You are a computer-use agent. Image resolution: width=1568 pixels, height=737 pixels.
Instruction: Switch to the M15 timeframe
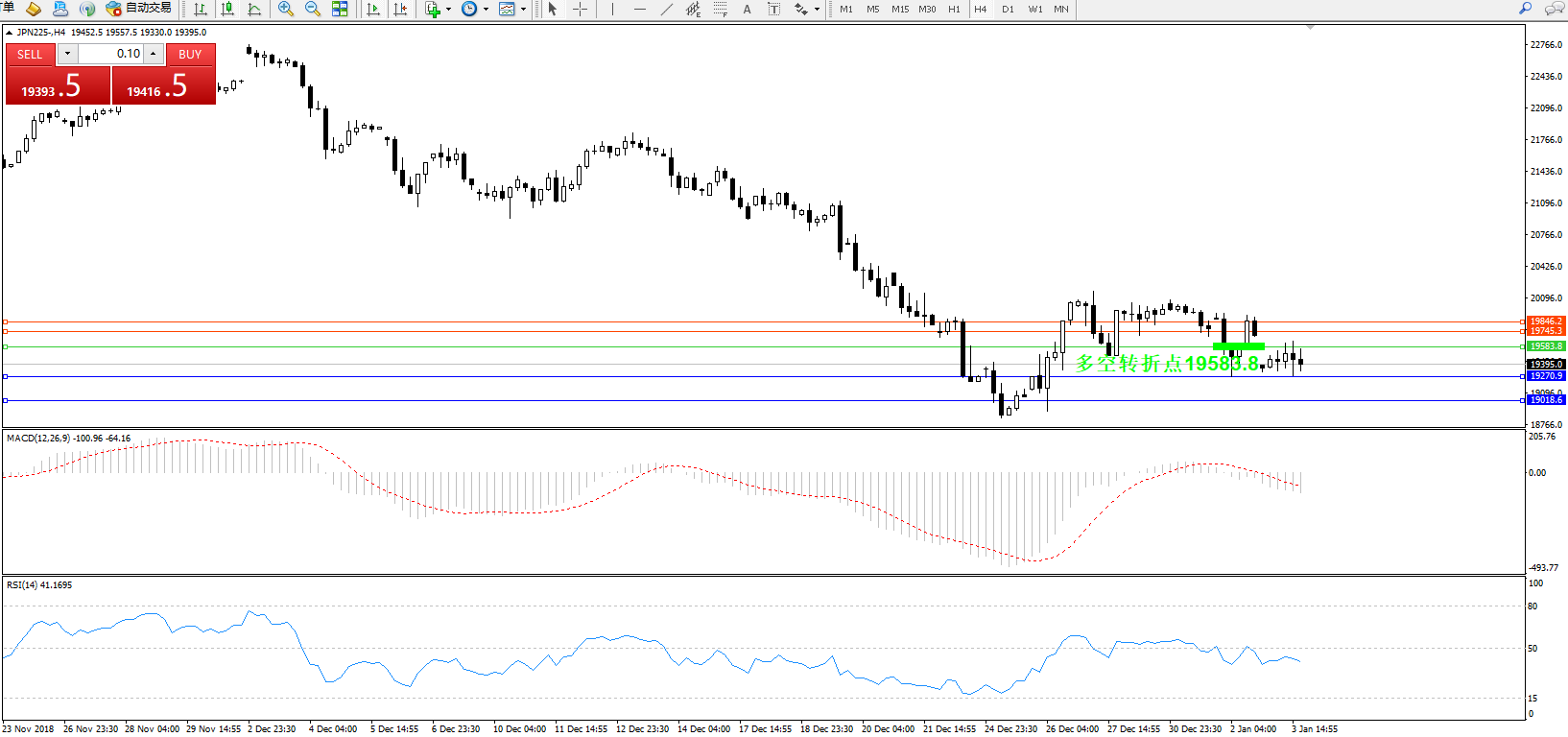(899, 9)
